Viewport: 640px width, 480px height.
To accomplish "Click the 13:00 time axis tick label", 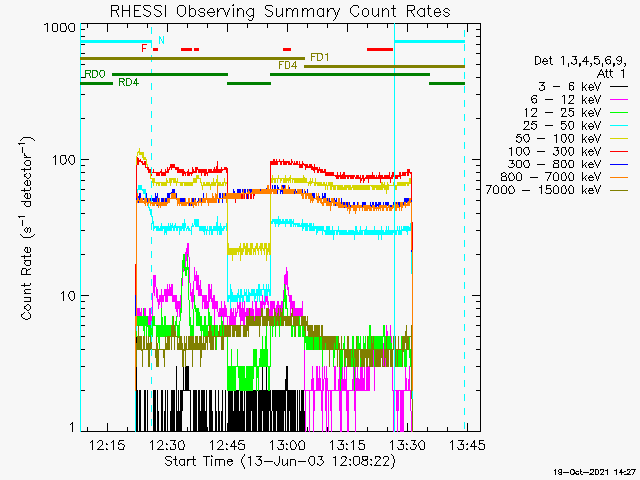I will pyautogui.click(x=287, y=445).
